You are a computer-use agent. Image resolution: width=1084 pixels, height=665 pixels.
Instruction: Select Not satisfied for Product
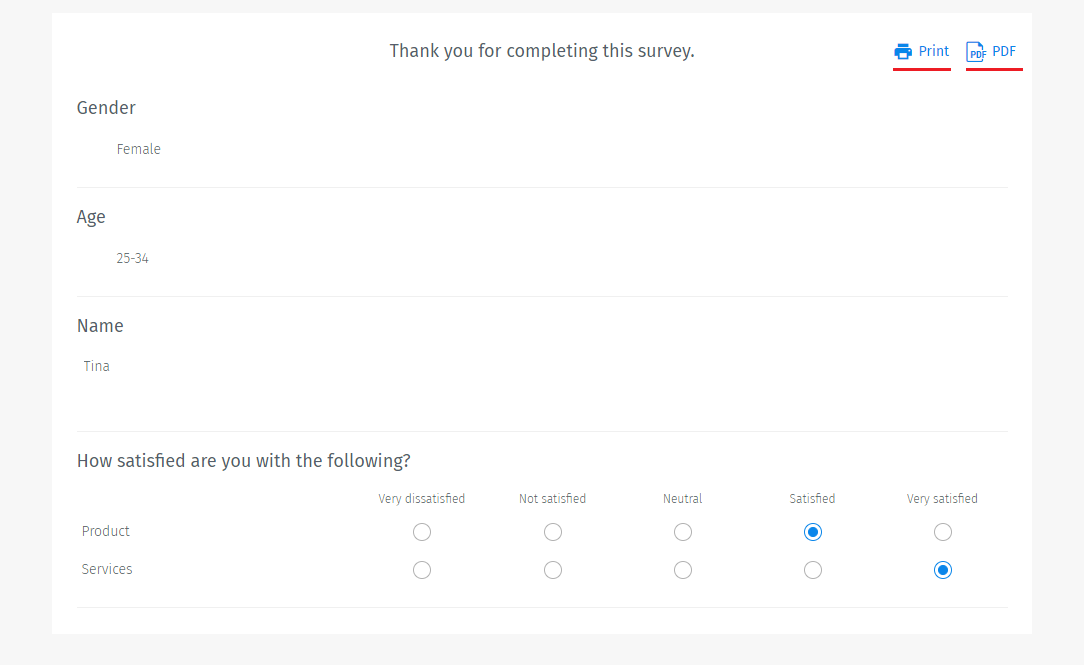(553, 532)
